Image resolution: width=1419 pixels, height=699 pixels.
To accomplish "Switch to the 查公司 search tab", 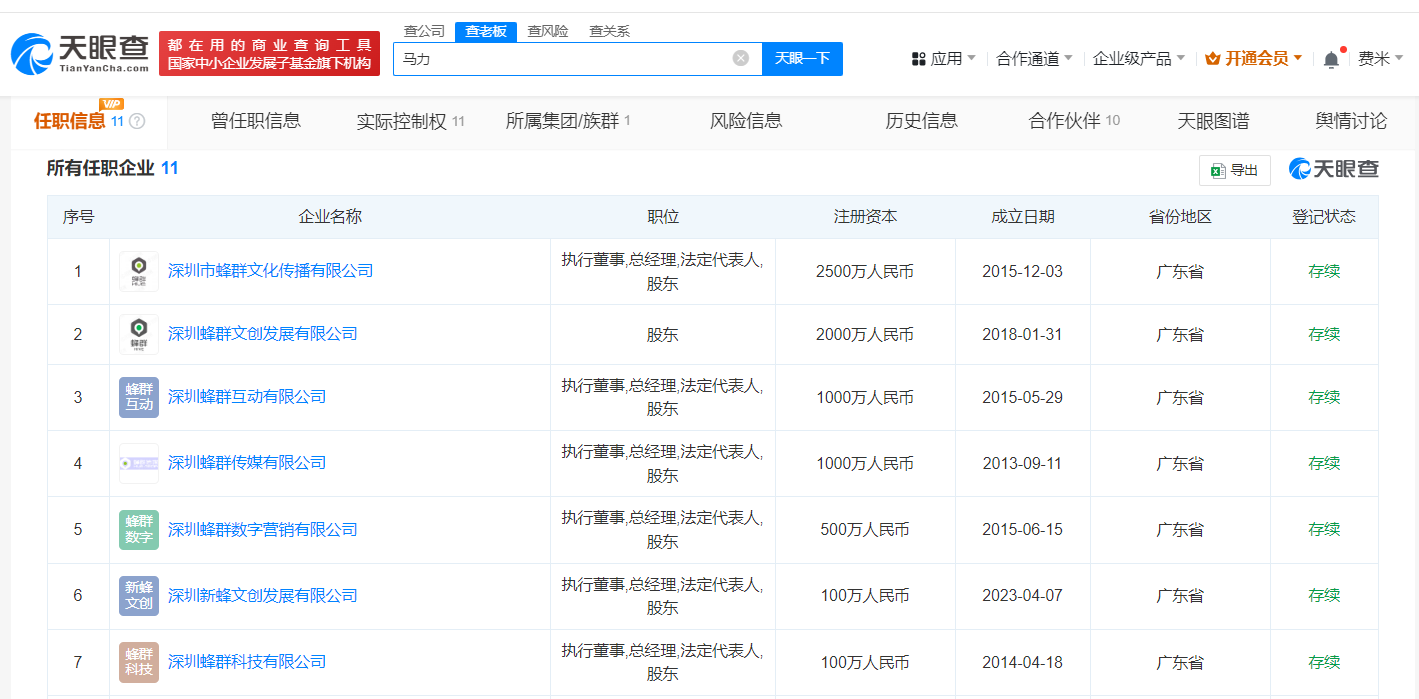I will [x=424, y=31].
